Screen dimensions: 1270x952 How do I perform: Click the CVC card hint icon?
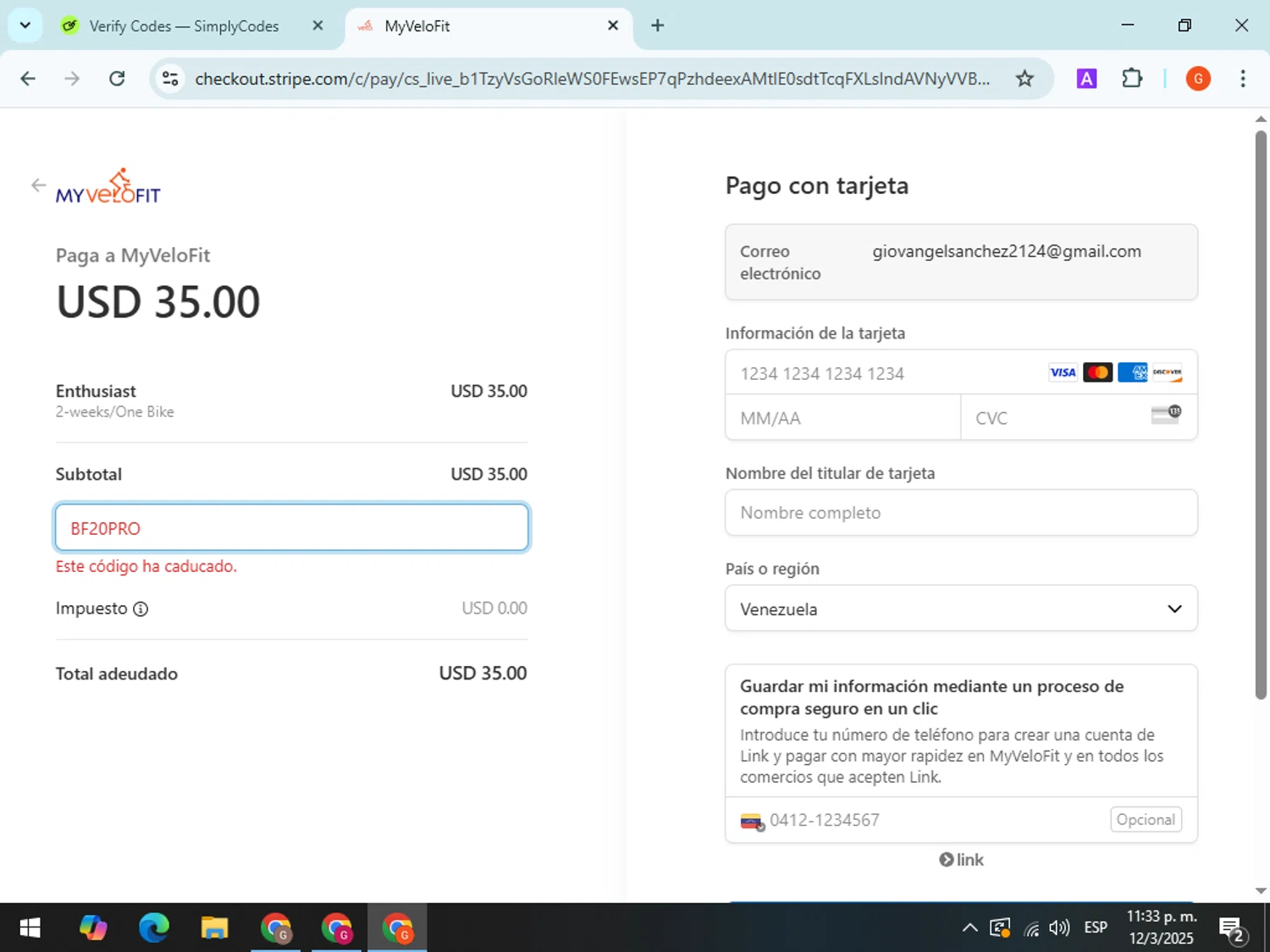(1166, 415)
